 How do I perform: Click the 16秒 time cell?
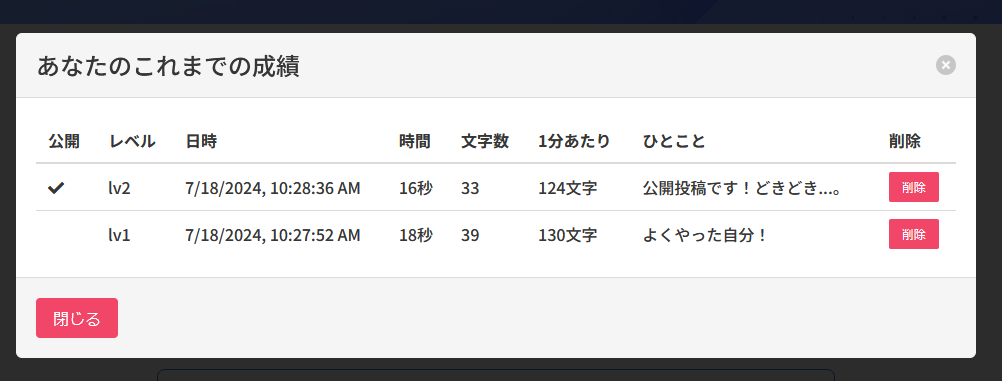(416, 188)
